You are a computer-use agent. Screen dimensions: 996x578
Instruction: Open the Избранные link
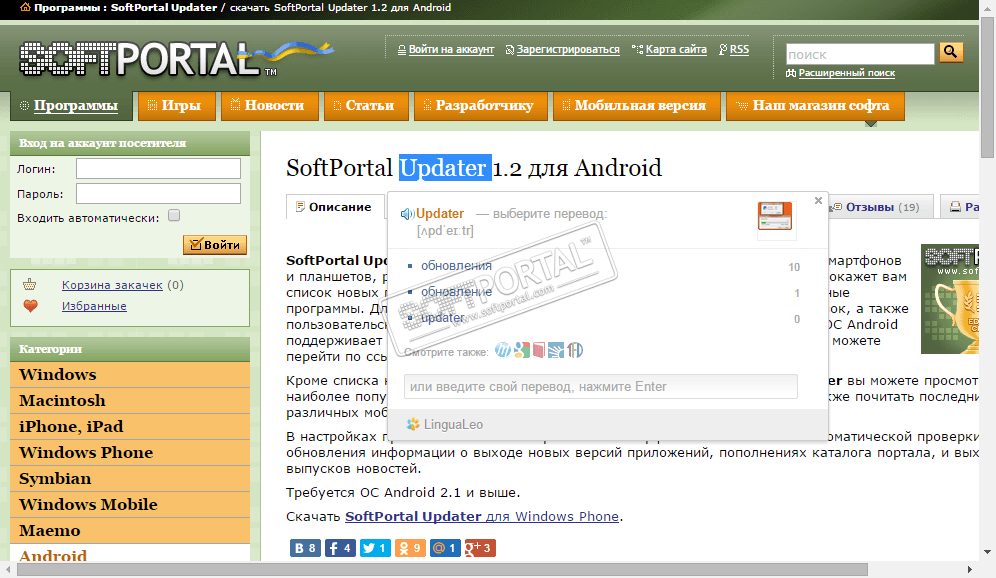click(x=94, y=306)
